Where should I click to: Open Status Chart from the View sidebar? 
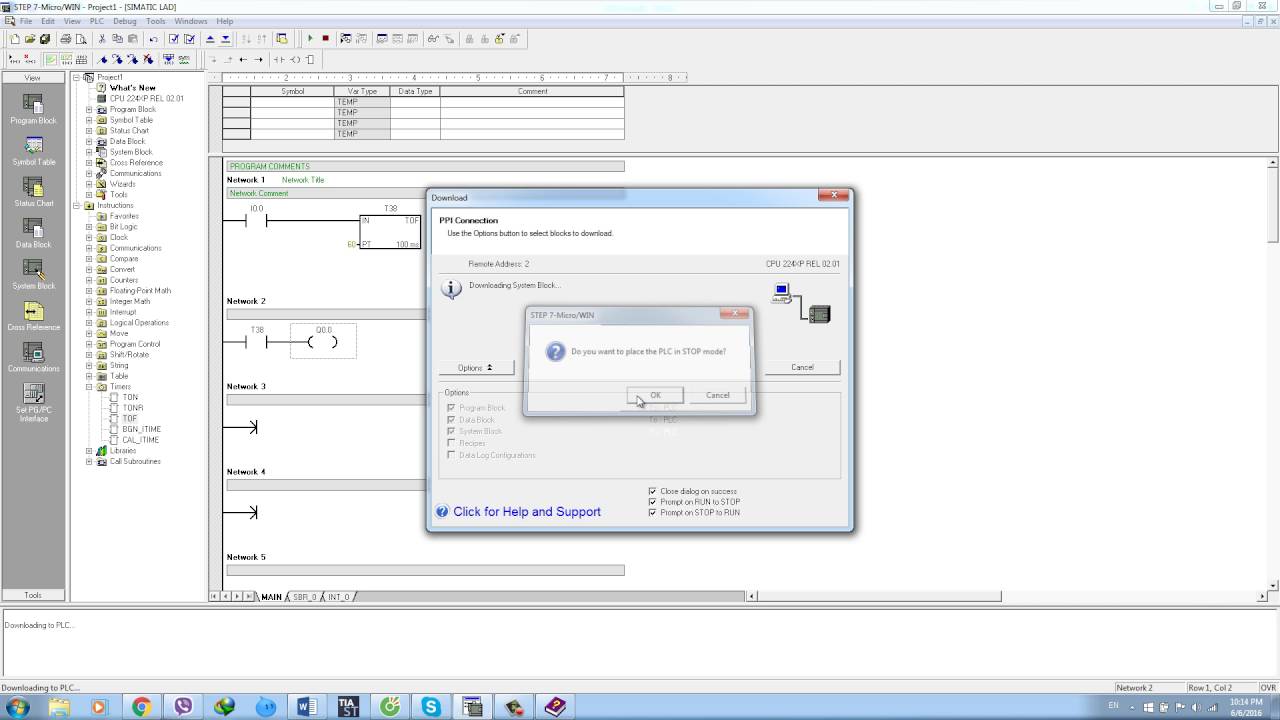click(x=33, y=192)
